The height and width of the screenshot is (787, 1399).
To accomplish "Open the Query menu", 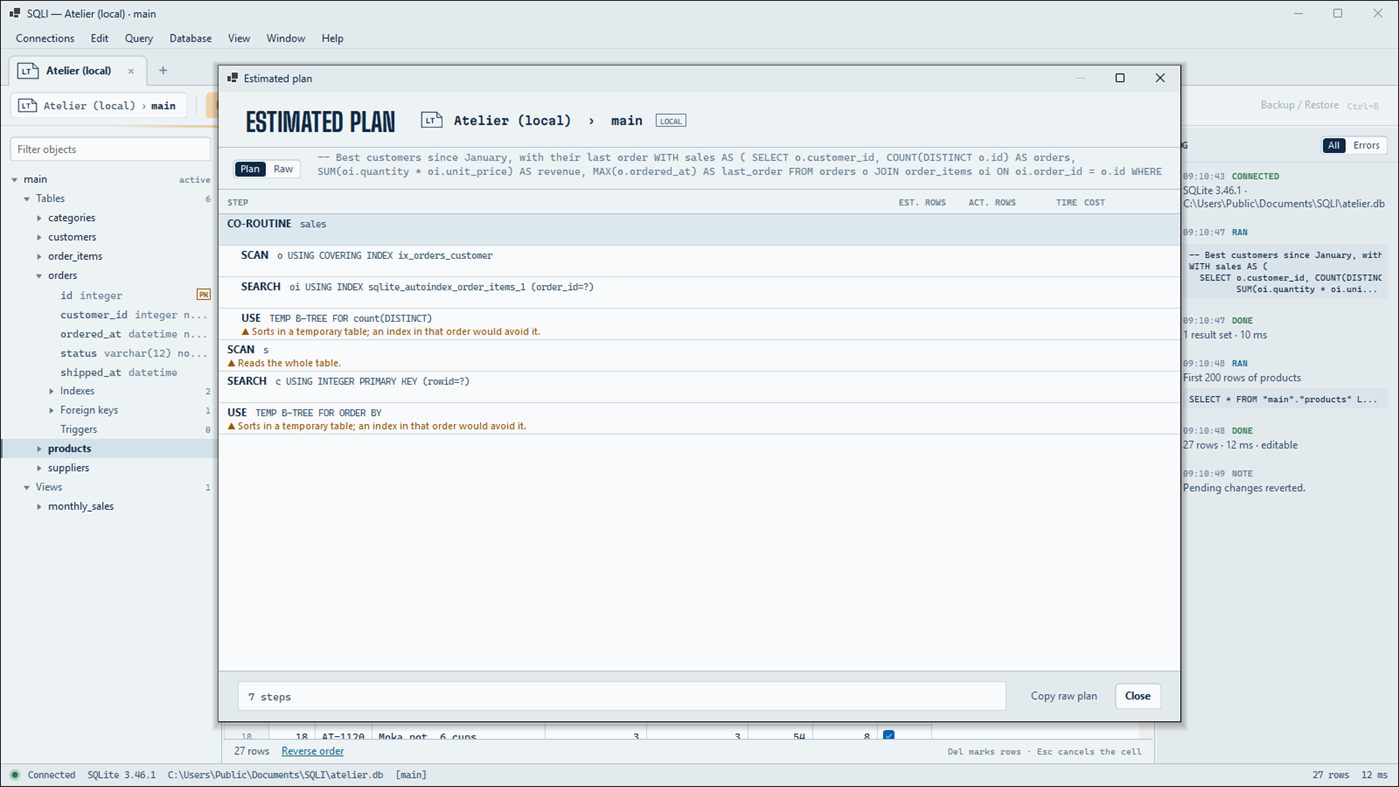I will click(x=139, y=39).
